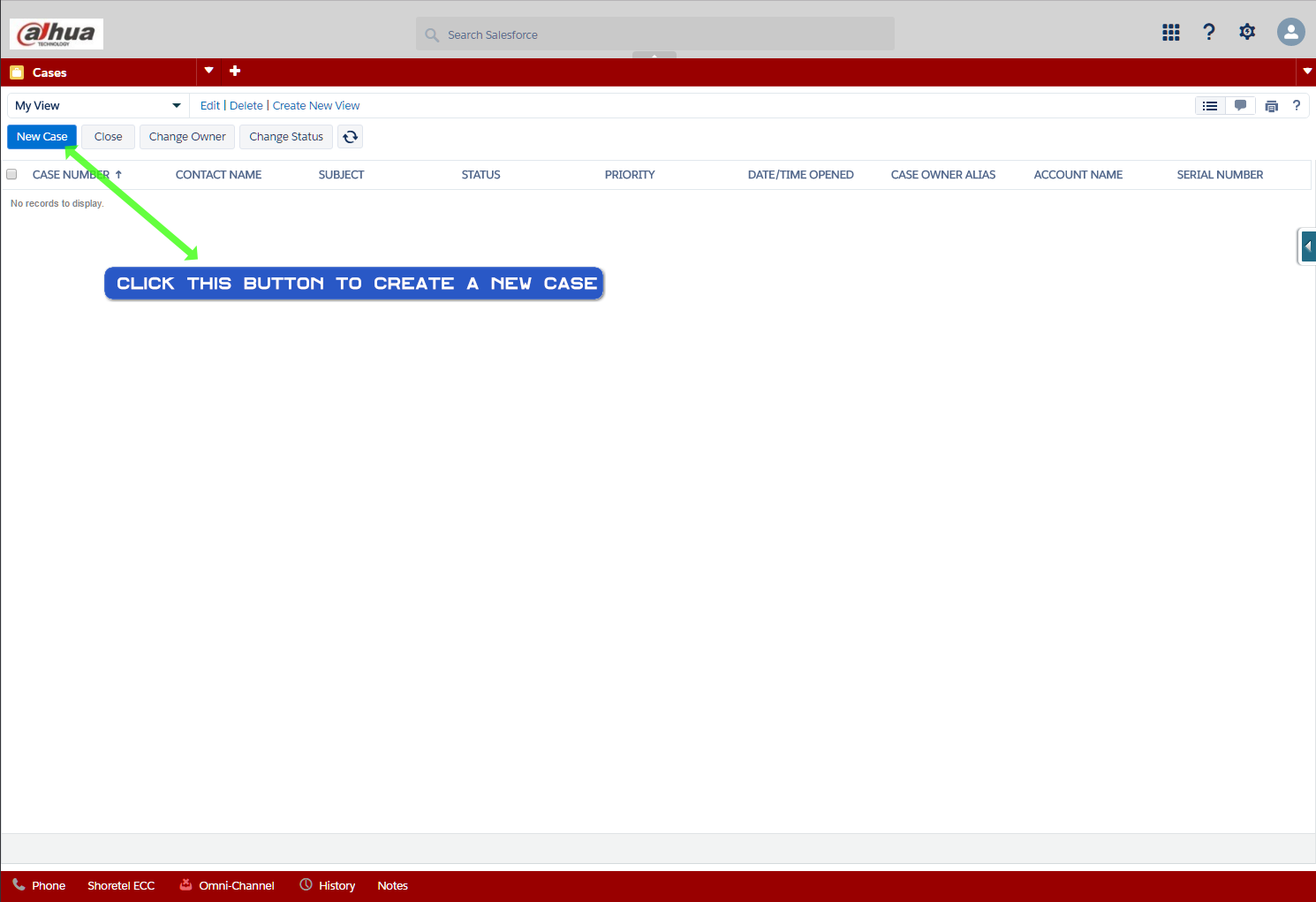Click the Close button
This screenshot has width=1316, height=902.
point(109,137)
